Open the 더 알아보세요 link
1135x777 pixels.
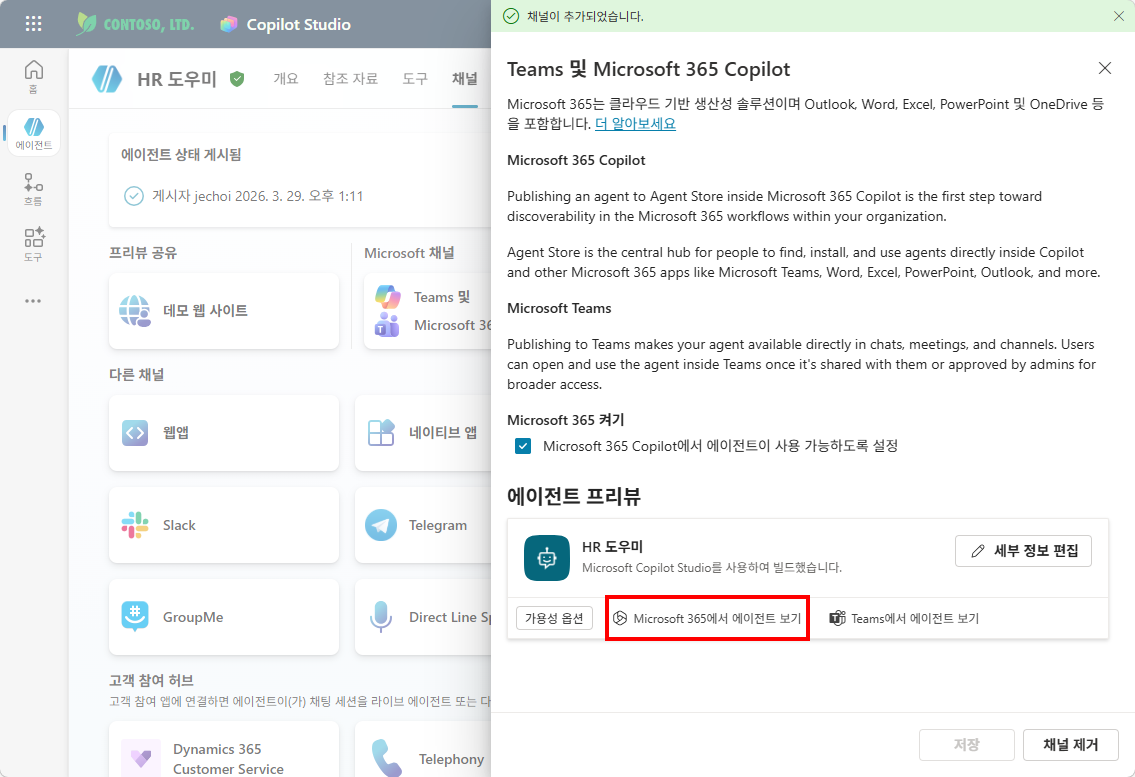pos(635,124)
